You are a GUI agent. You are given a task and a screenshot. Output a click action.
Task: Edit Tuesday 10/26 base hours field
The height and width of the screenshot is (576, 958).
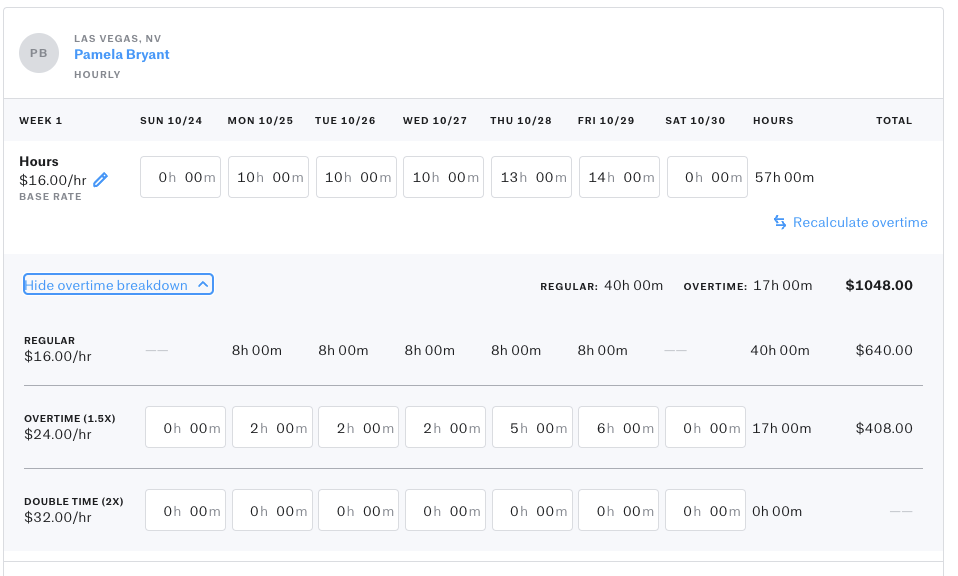[x=356, y=177]
